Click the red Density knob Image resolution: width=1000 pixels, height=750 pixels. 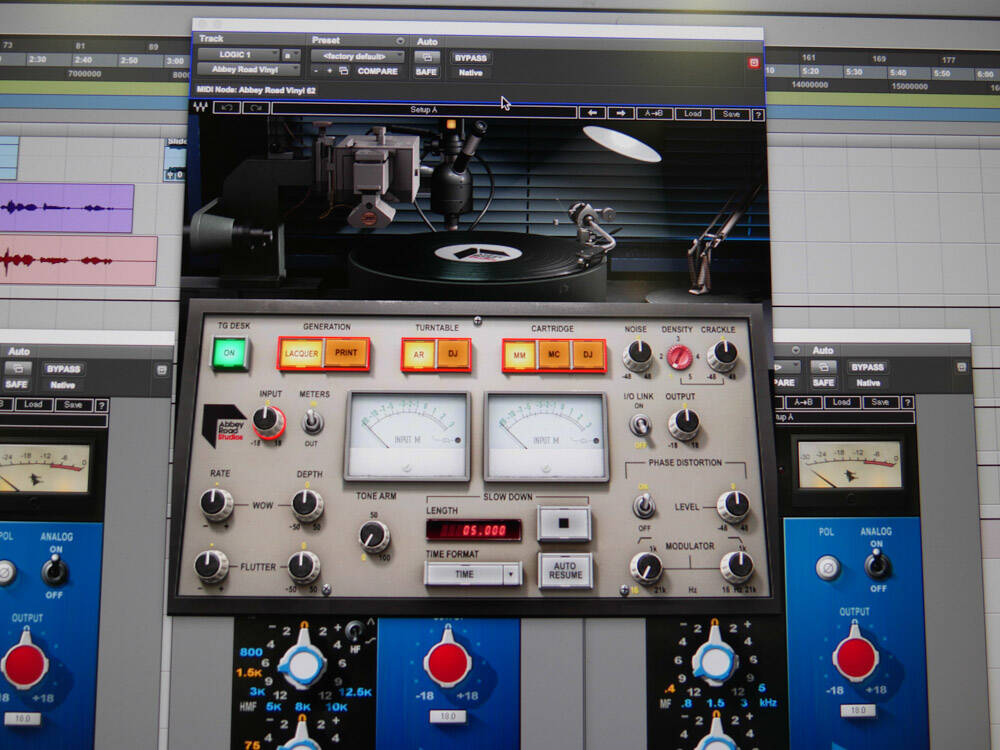679,357
